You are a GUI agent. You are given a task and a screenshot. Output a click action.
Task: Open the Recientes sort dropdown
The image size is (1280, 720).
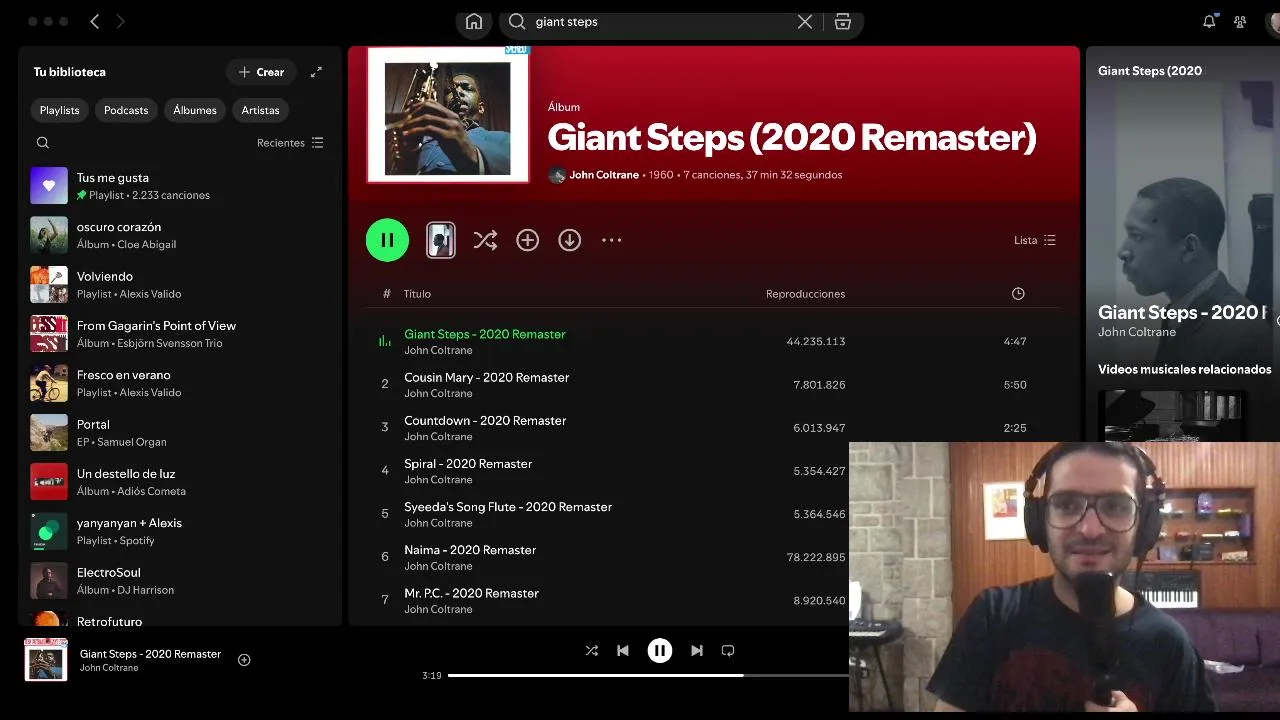click(x=290, y=143)
